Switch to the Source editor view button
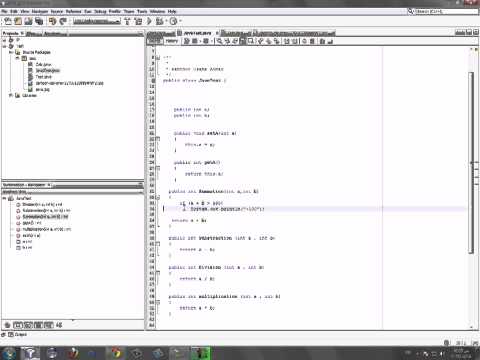 (154, 41)
